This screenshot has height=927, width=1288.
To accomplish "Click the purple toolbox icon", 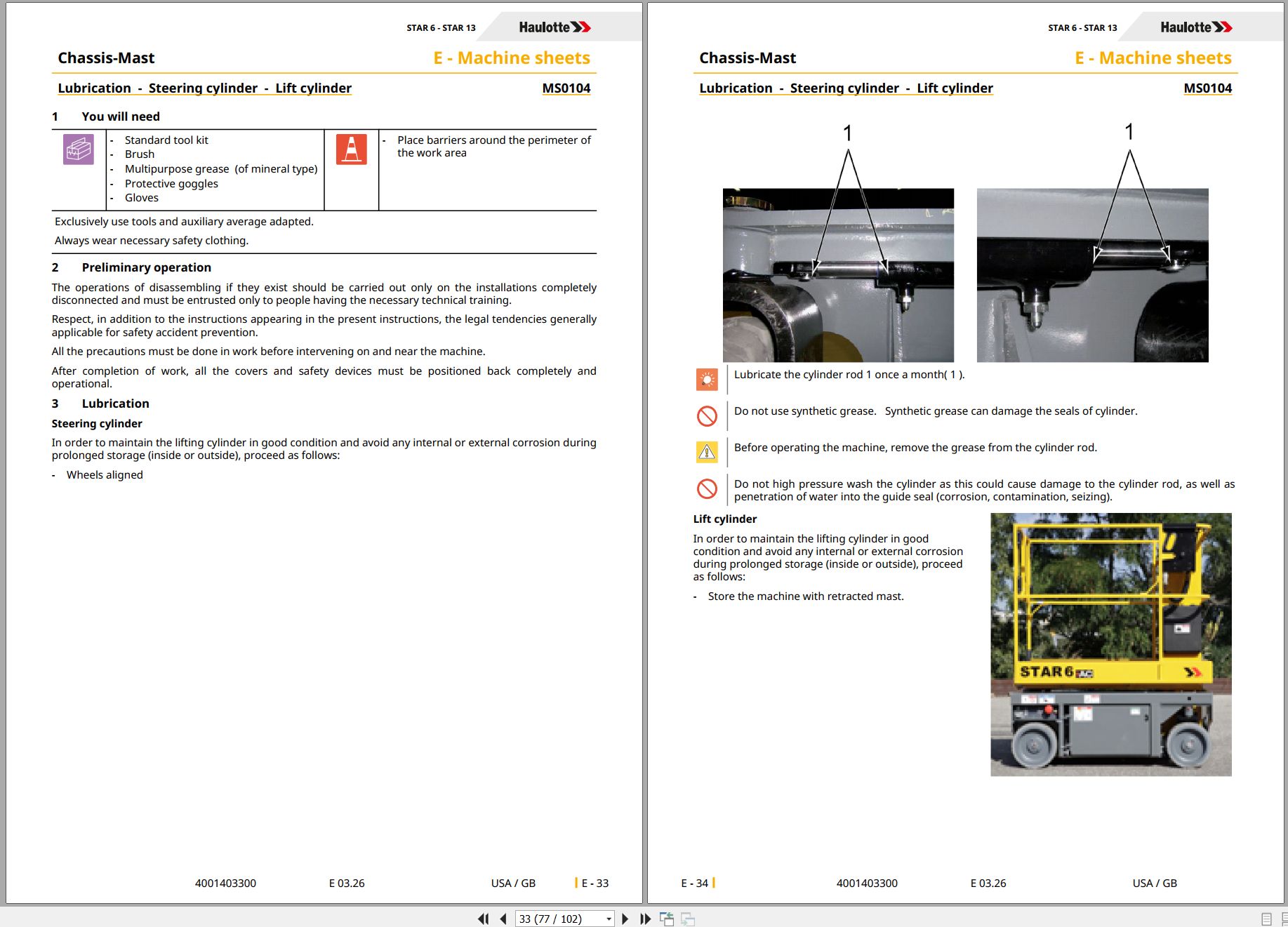I will 79,149.
